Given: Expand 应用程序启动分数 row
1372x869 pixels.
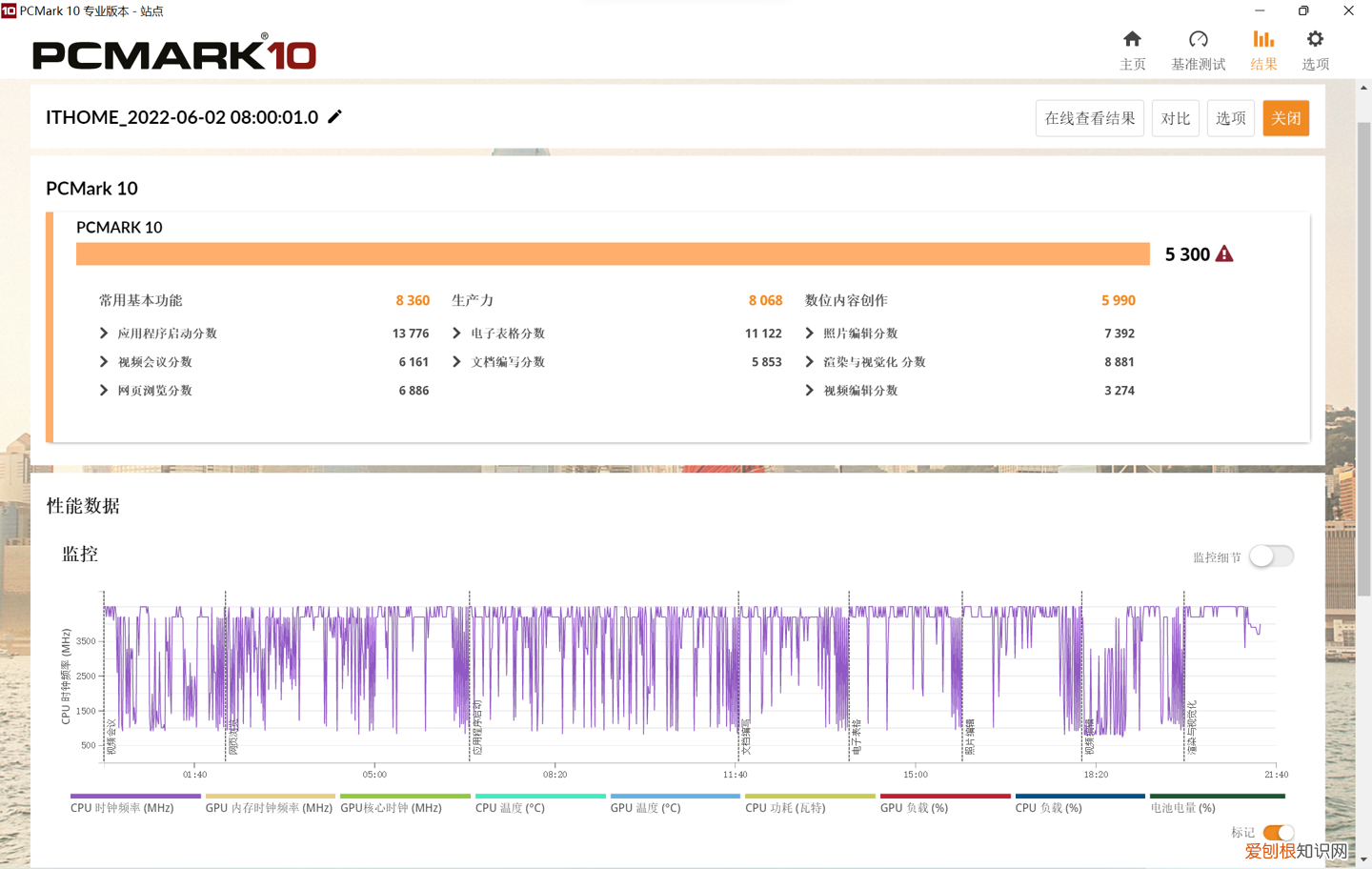Looking at the screenshot, I should tap(104, 333).
